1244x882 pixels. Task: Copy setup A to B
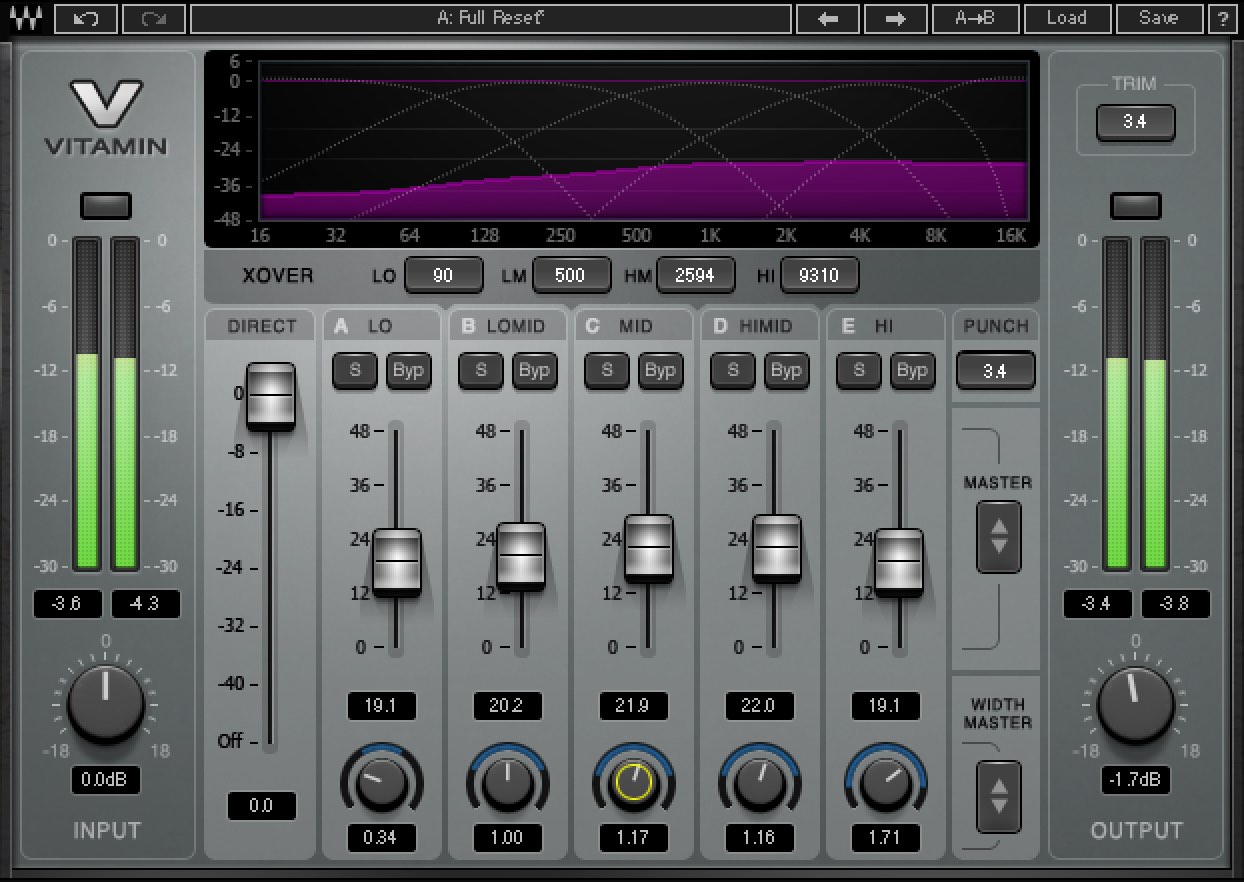[x=975, y=18]
